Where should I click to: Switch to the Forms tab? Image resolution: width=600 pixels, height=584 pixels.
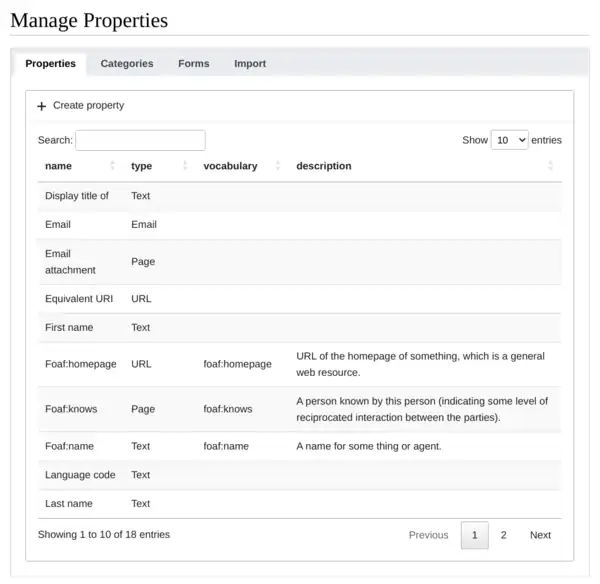194,63
